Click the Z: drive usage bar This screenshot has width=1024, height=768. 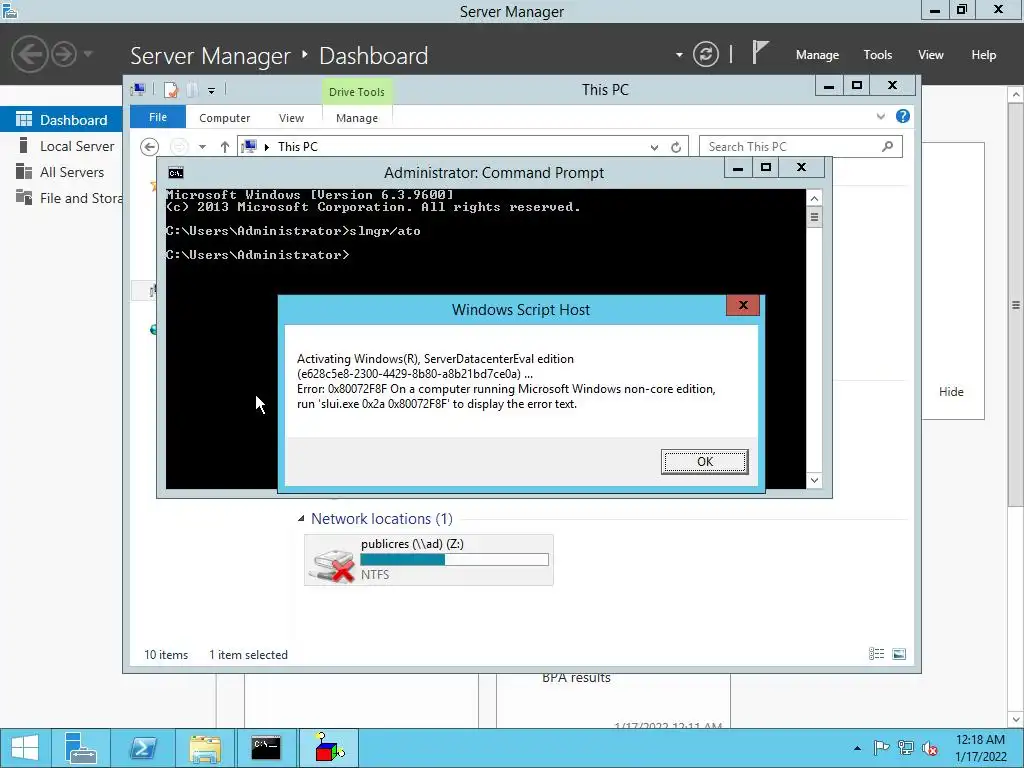pos(454,560)
